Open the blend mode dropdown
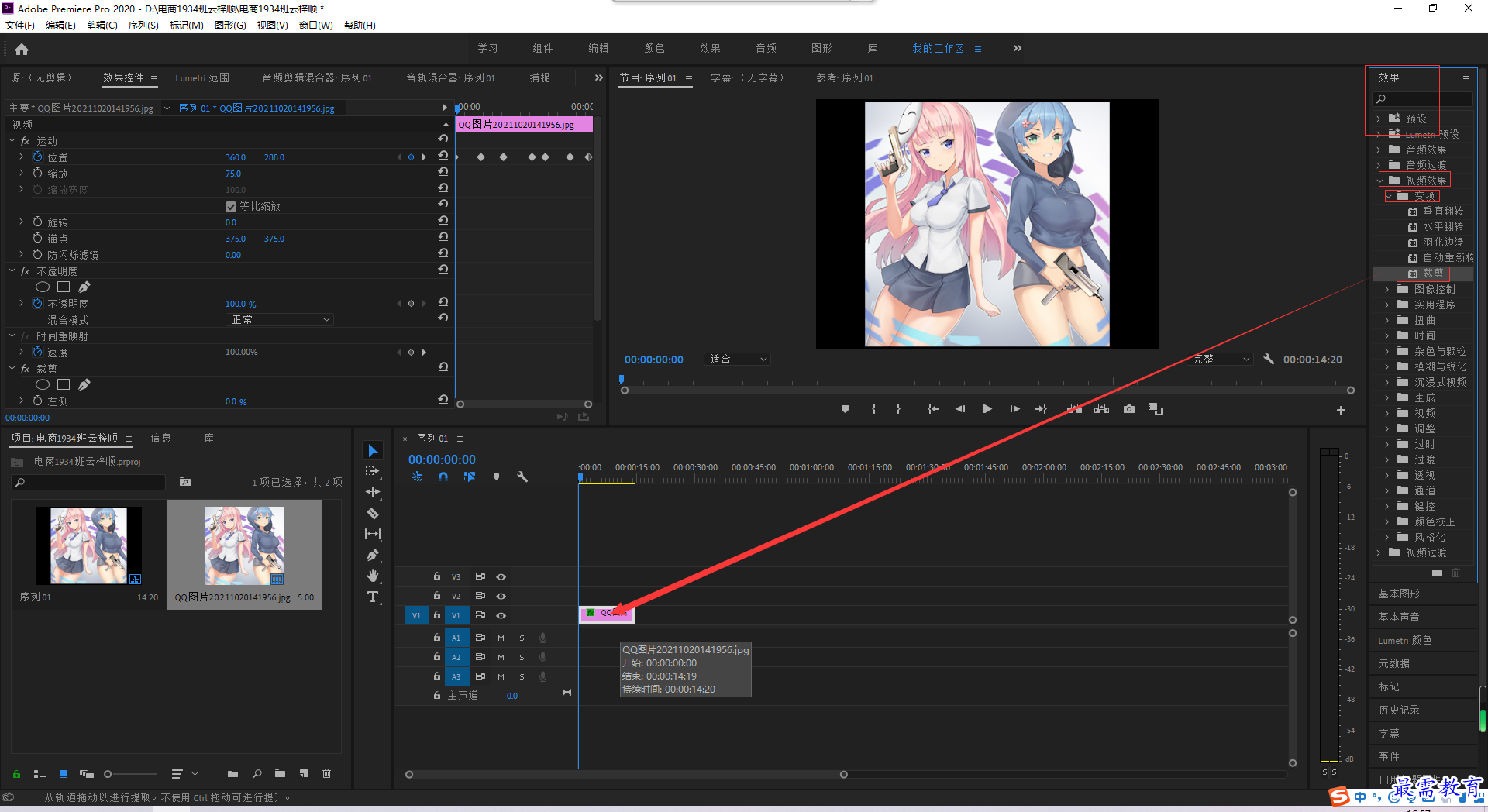Image resolution: width=1488 pixels, height=812 pixels. [281, 319]
